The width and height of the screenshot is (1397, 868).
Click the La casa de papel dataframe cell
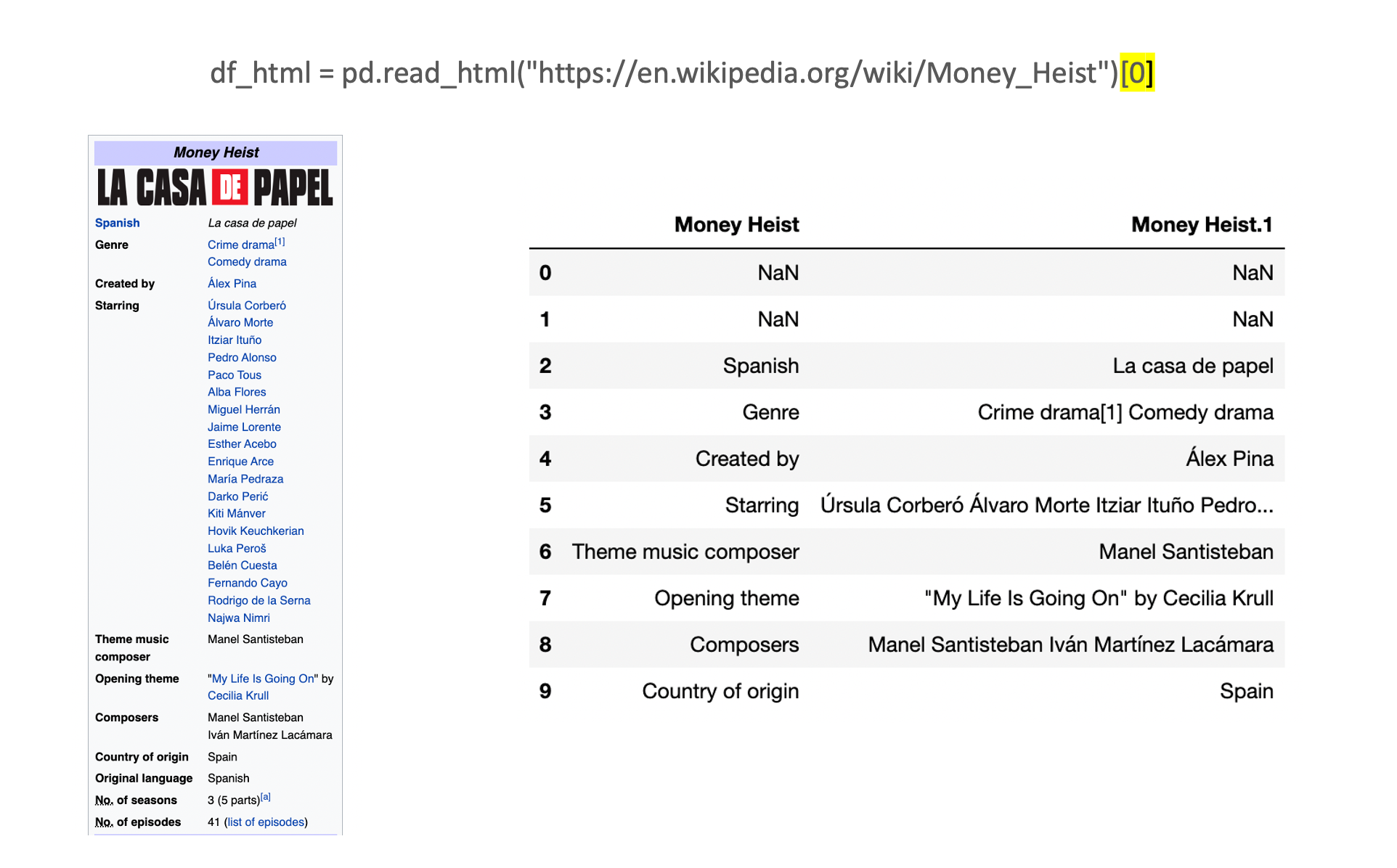[x=1193, y=366]
